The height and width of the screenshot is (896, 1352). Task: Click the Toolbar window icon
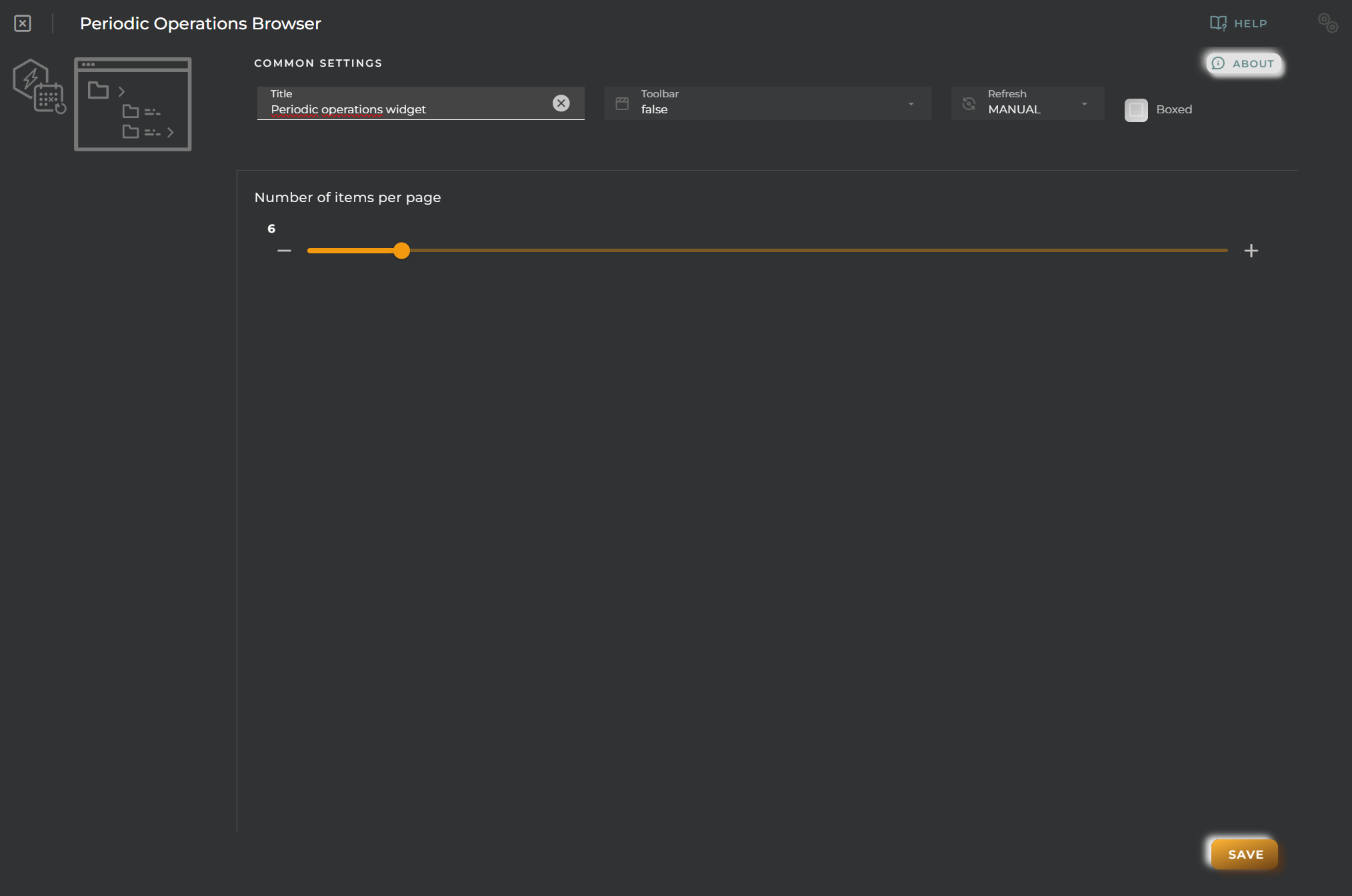click(622, 104)
